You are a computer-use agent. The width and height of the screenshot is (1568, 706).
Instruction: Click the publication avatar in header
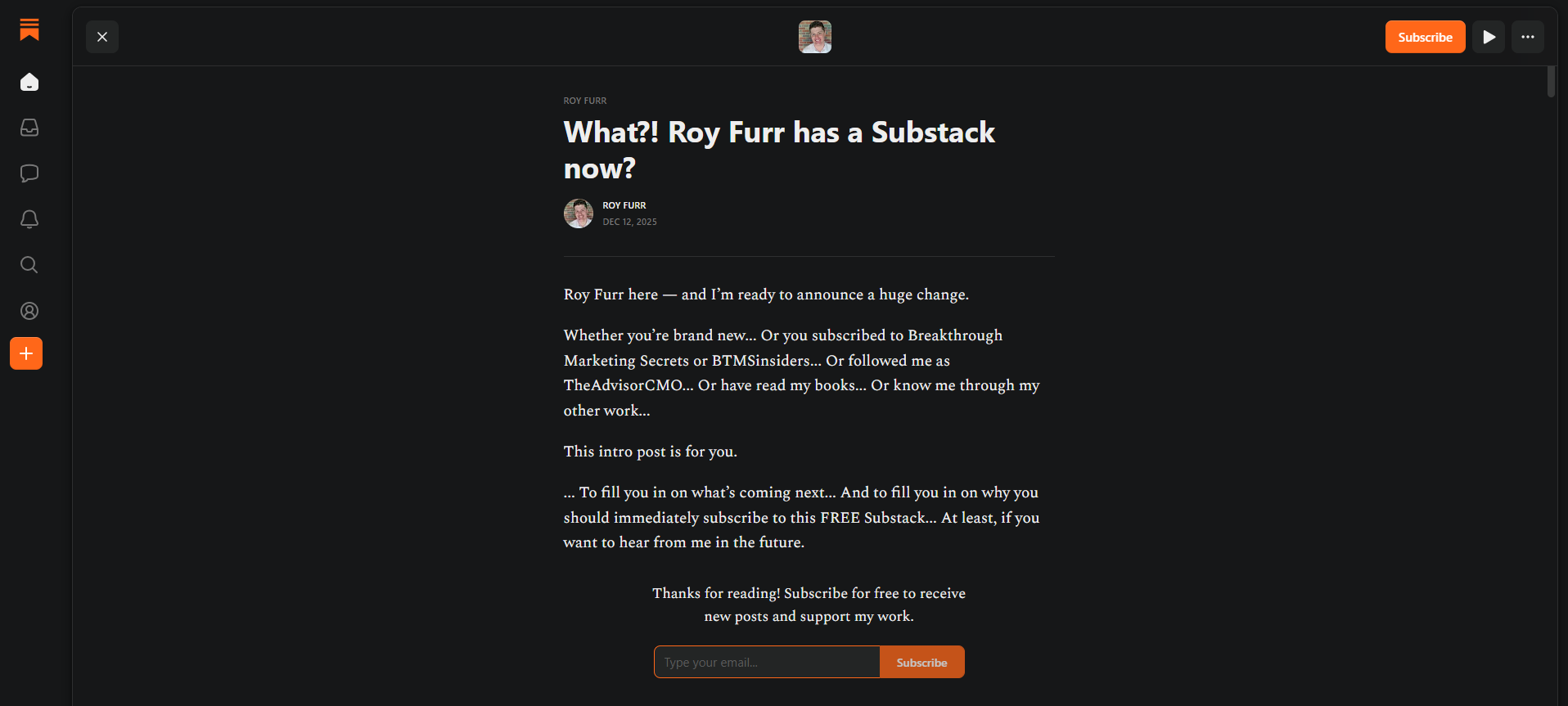(815, 37)
